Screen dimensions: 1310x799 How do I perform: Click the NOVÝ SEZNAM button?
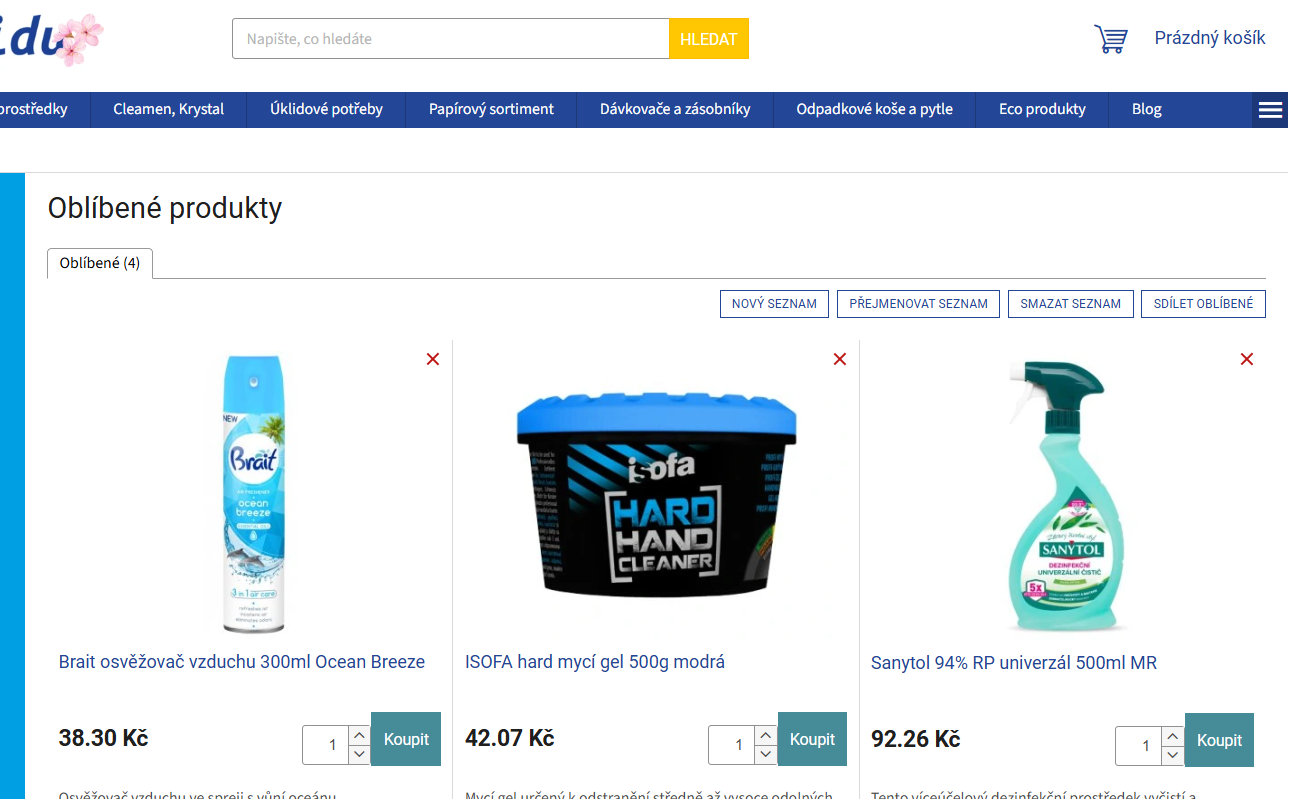point(774,304)
